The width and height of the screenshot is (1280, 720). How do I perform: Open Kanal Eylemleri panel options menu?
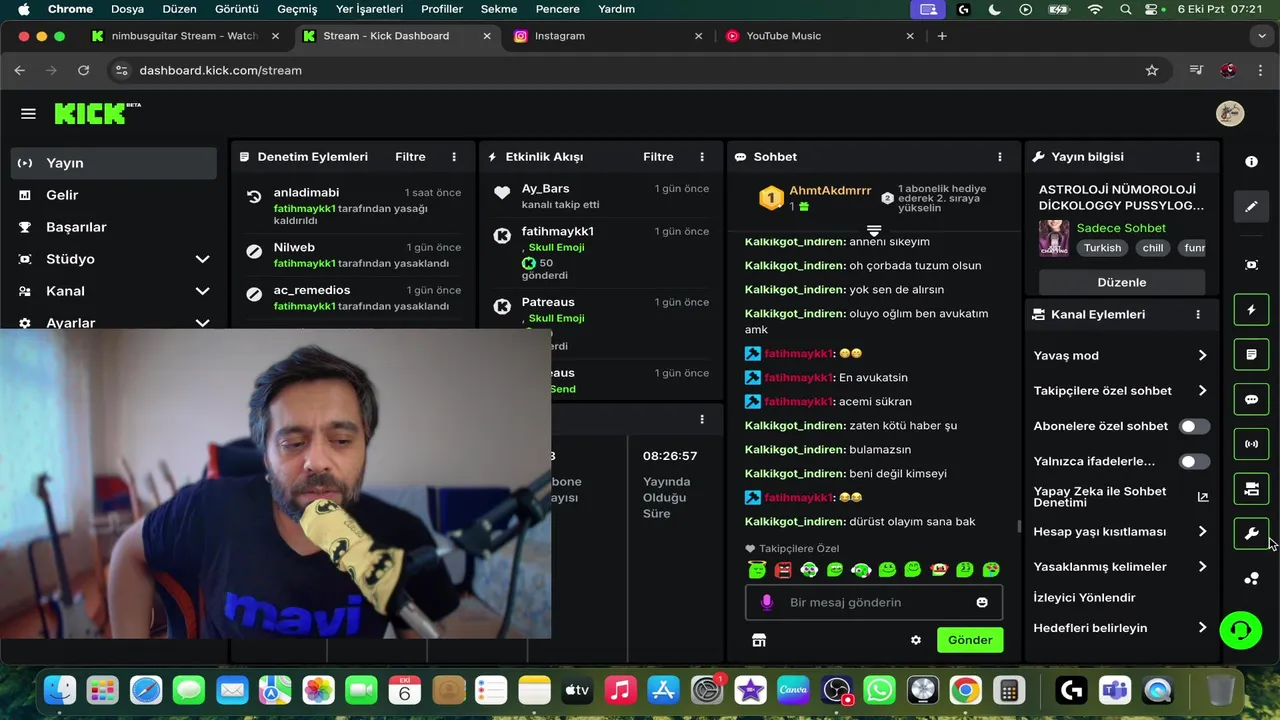(x=1198, y=314)
